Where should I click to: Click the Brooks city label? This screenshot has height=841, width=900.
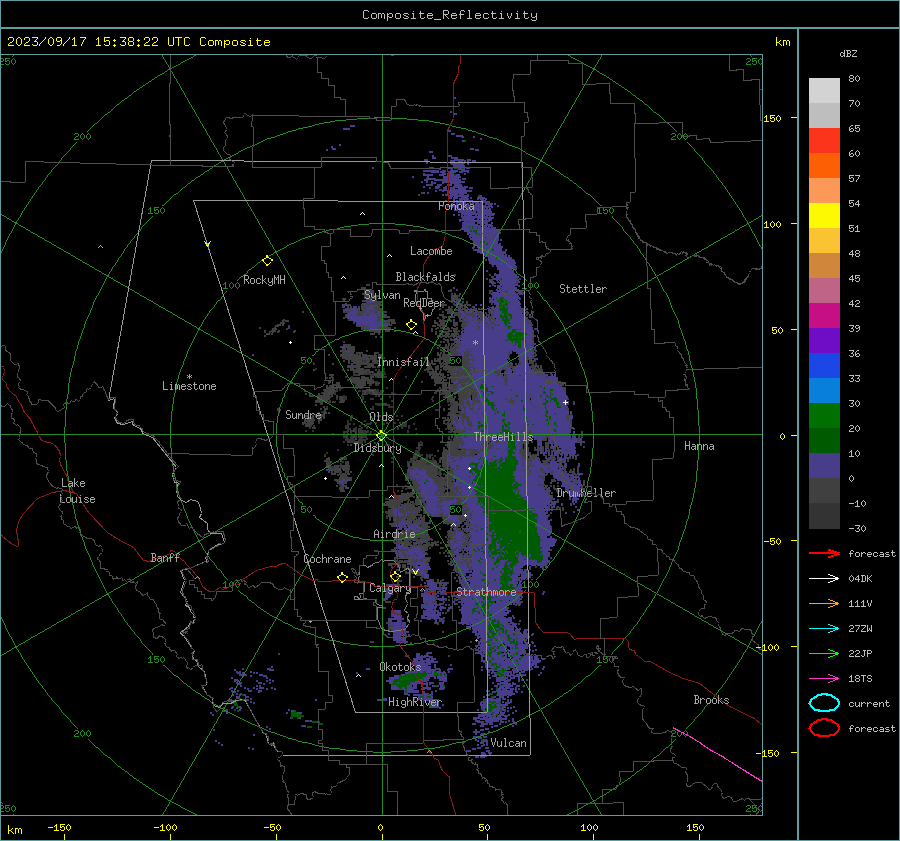[x=711, y=700]
